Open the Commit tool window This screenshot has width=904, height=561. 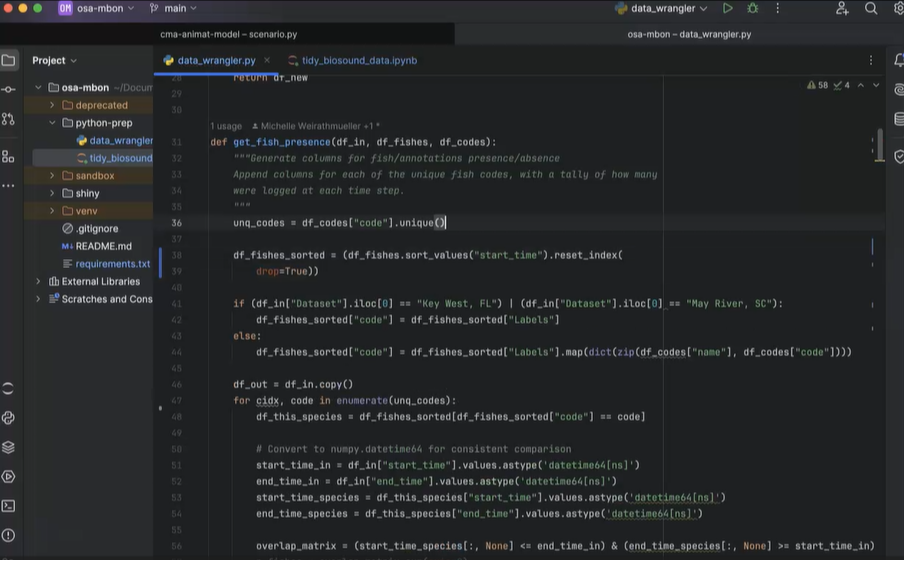[9, 89]
